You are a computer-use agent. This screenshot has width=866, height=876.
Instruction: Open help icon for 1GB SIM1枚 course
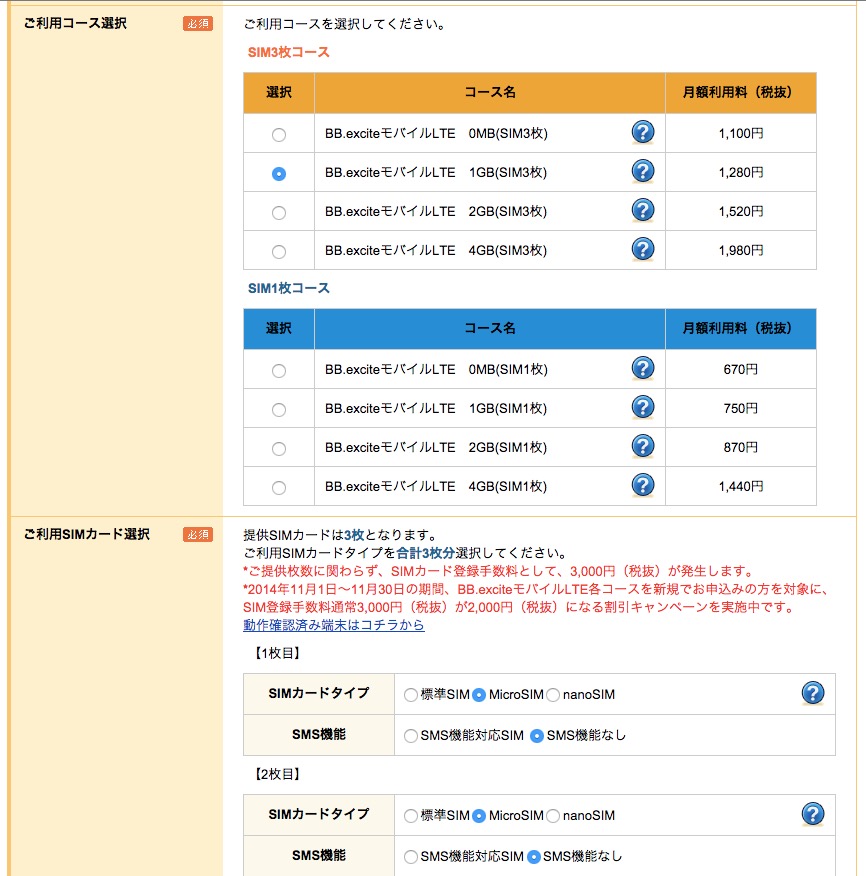point(643,408)
